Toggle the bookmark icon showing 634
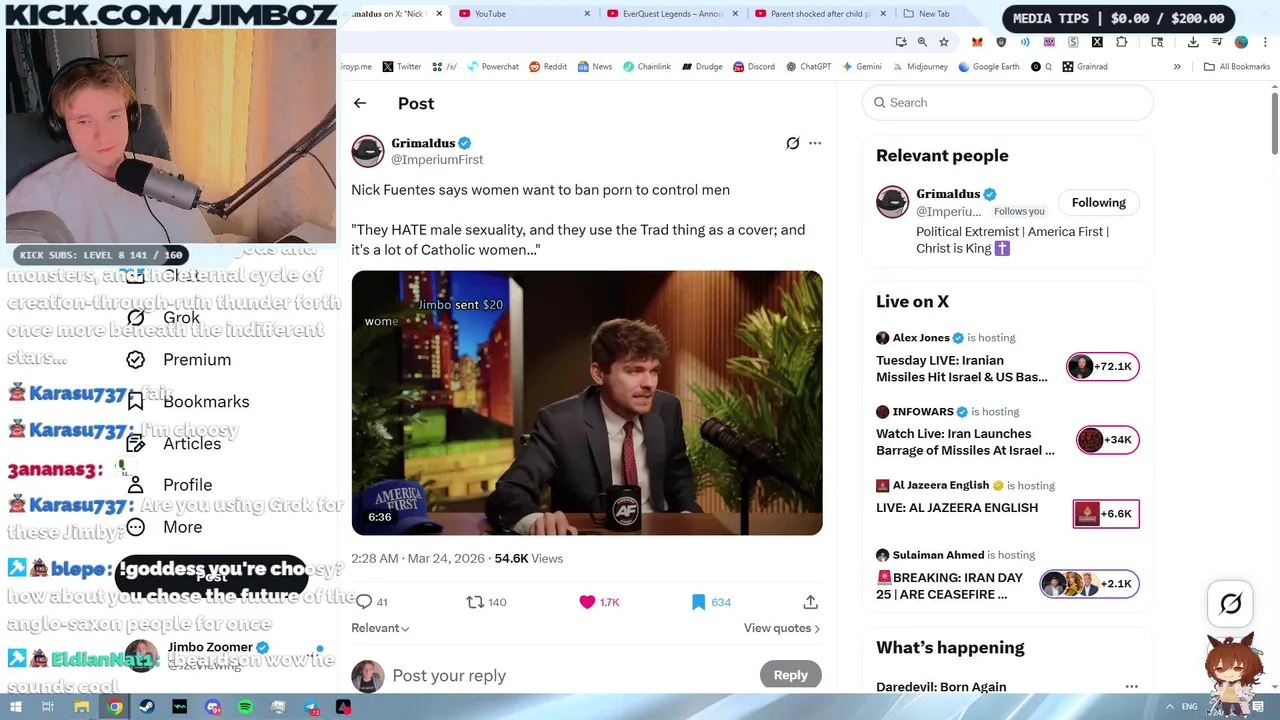This screenshot has height=720, width=1280. (699, 602)
